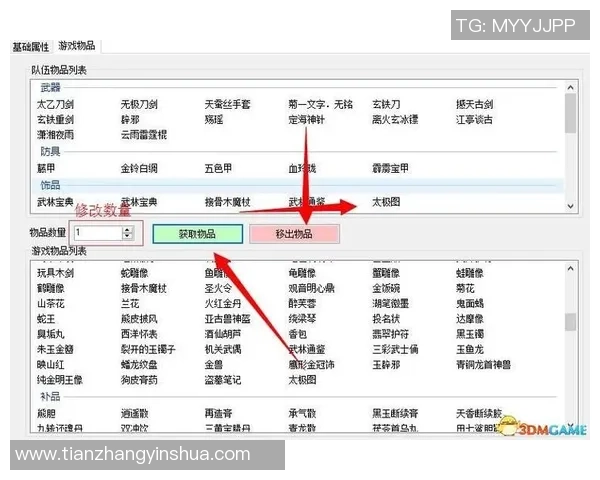Select 山茶花 in game items
This screenshot has height=480, width=600.
point(51,304)
